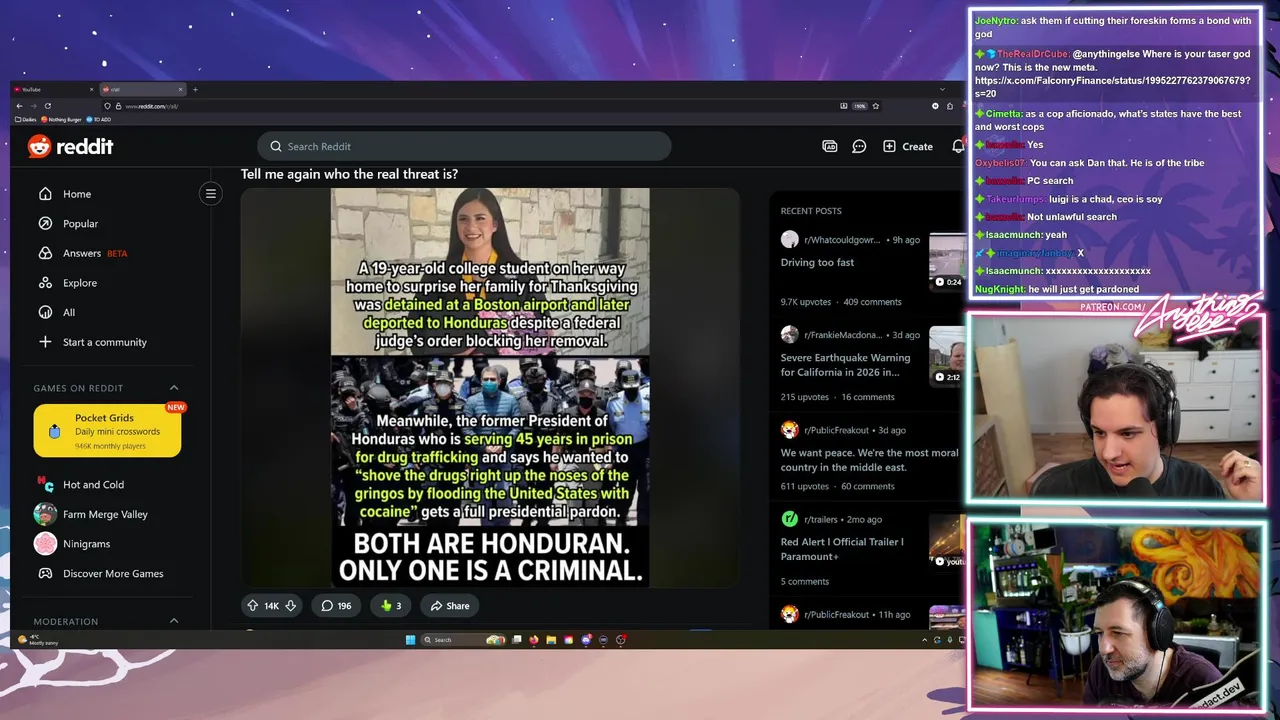Screen dimensions: 1280x720
Task: Collapse the Games on Reddit section
Action: (174, 388)
